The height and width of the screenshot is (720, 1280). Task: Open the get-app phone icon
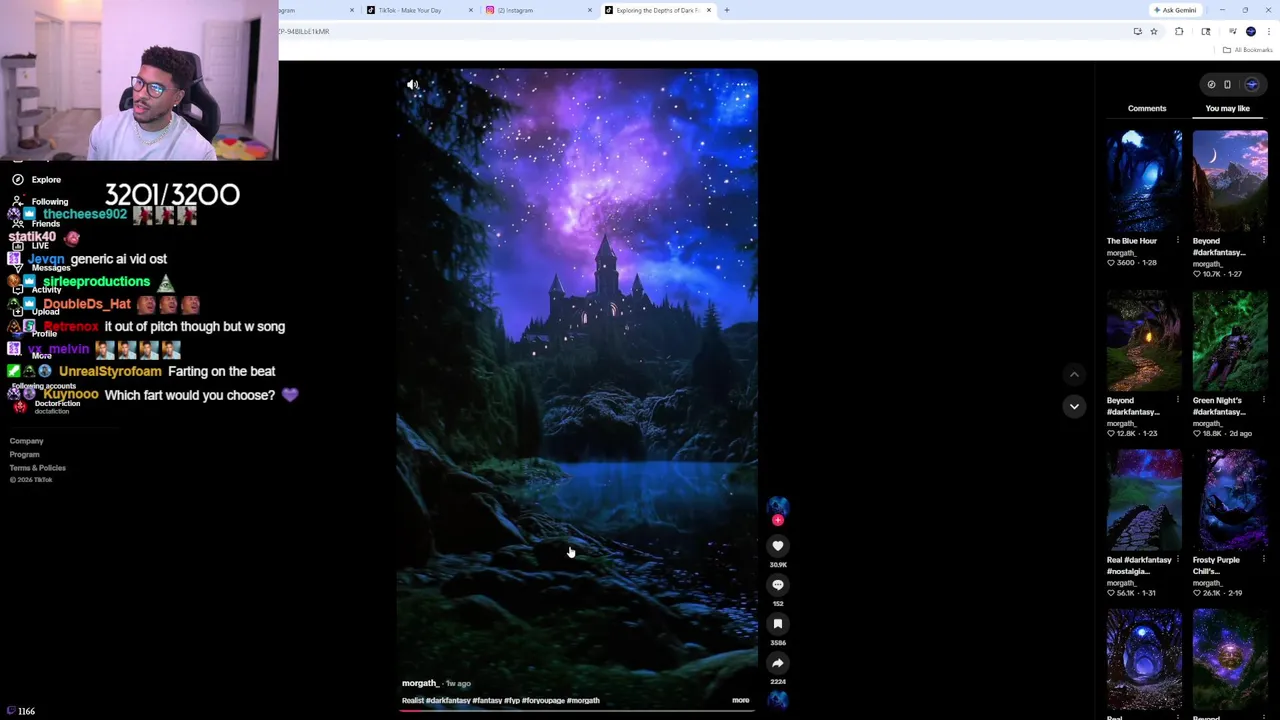1228,85
